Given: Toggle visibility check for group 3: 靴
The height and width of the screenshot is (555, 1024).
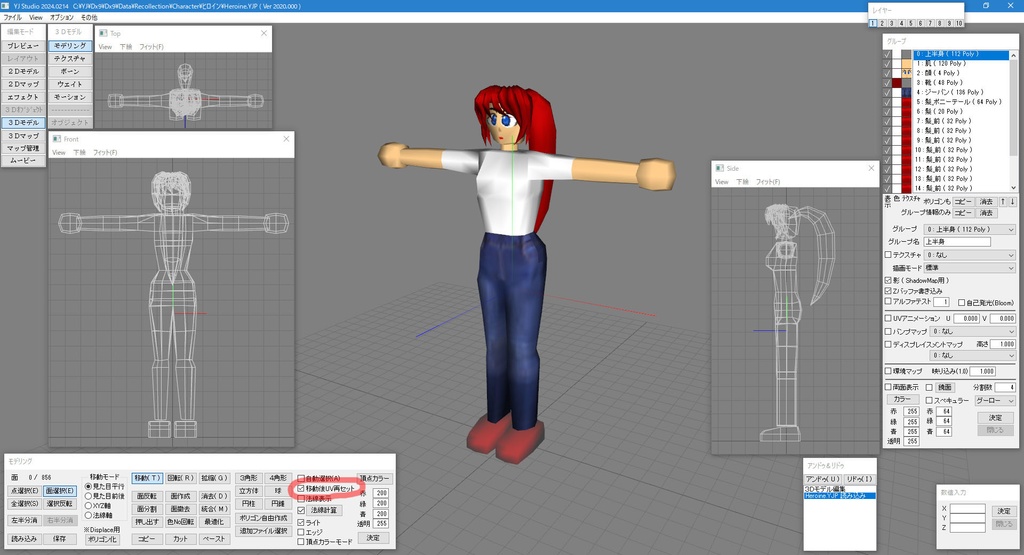Looking at the screenshot, I should 887,83.
